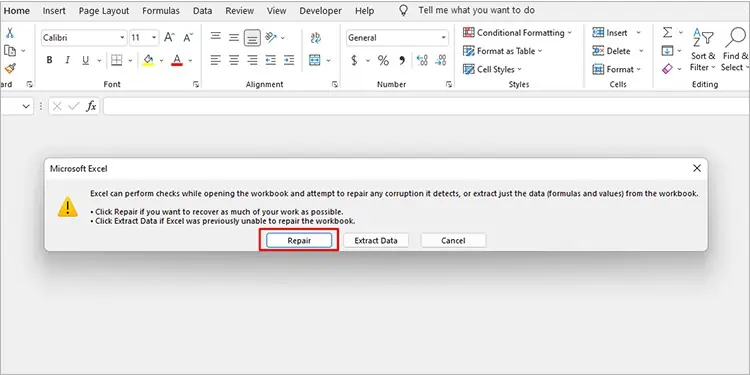Open Sort & Filter menu

[703, 49]
